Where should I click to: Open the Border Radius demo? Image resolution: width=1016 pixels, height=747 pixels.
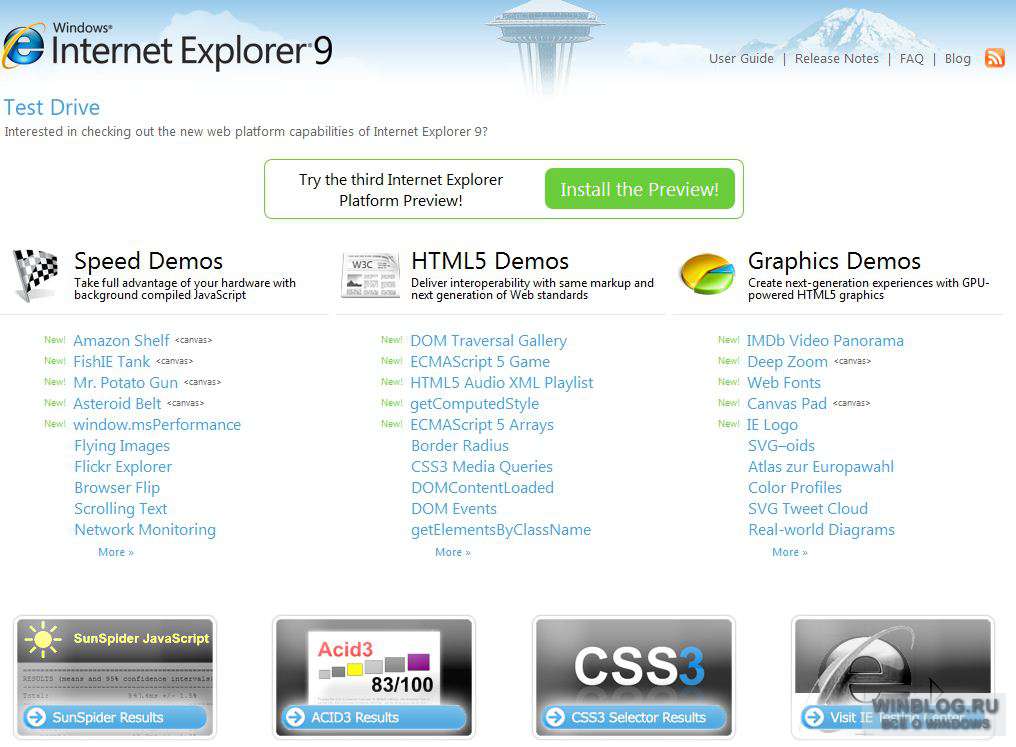(460, 446)
